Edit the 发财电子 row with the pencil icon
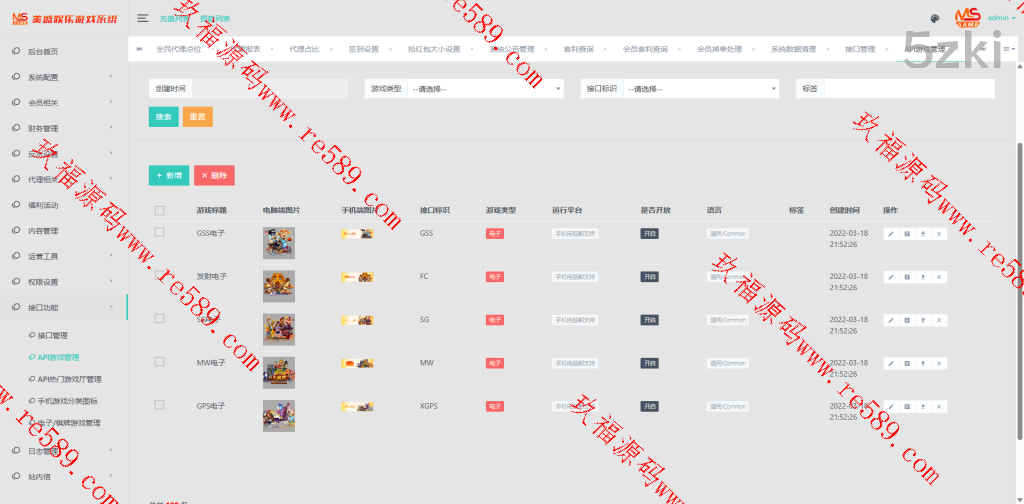The width and height of the screenshot is (1024, 504). coord(891,277)
